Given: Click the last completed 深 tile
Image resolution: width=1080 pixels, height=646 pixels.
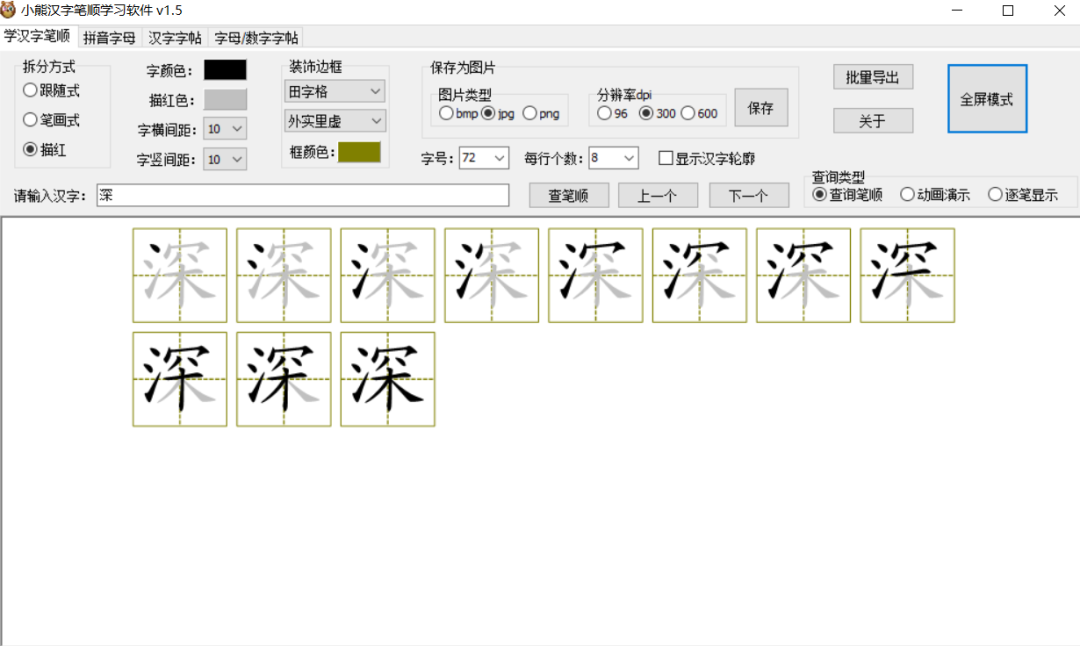Looking at the screenshot, I should pyautogui.click(x=388, y=379).
